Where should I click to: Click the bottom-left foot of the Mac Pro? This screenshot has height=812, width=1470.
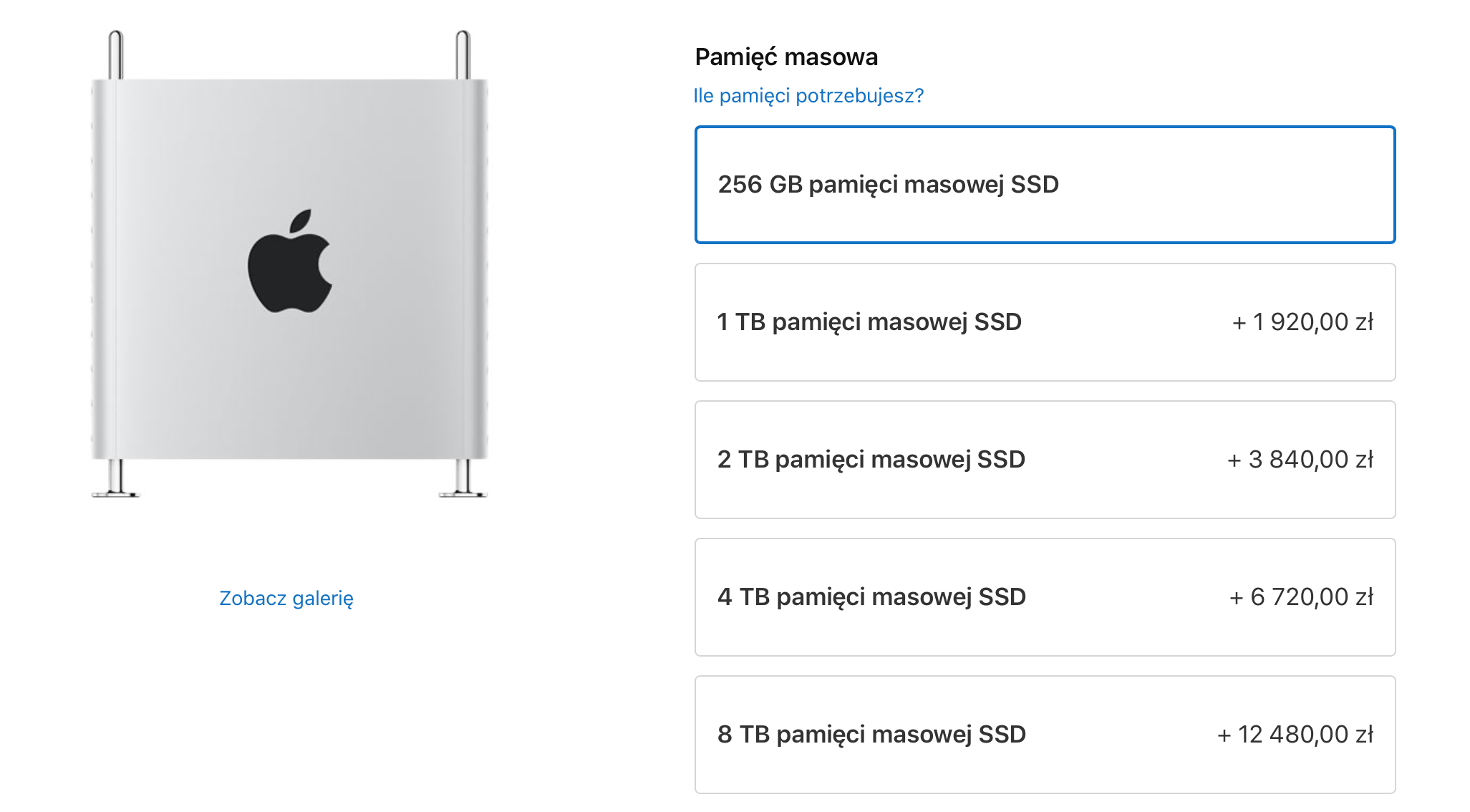coord(115,480)
